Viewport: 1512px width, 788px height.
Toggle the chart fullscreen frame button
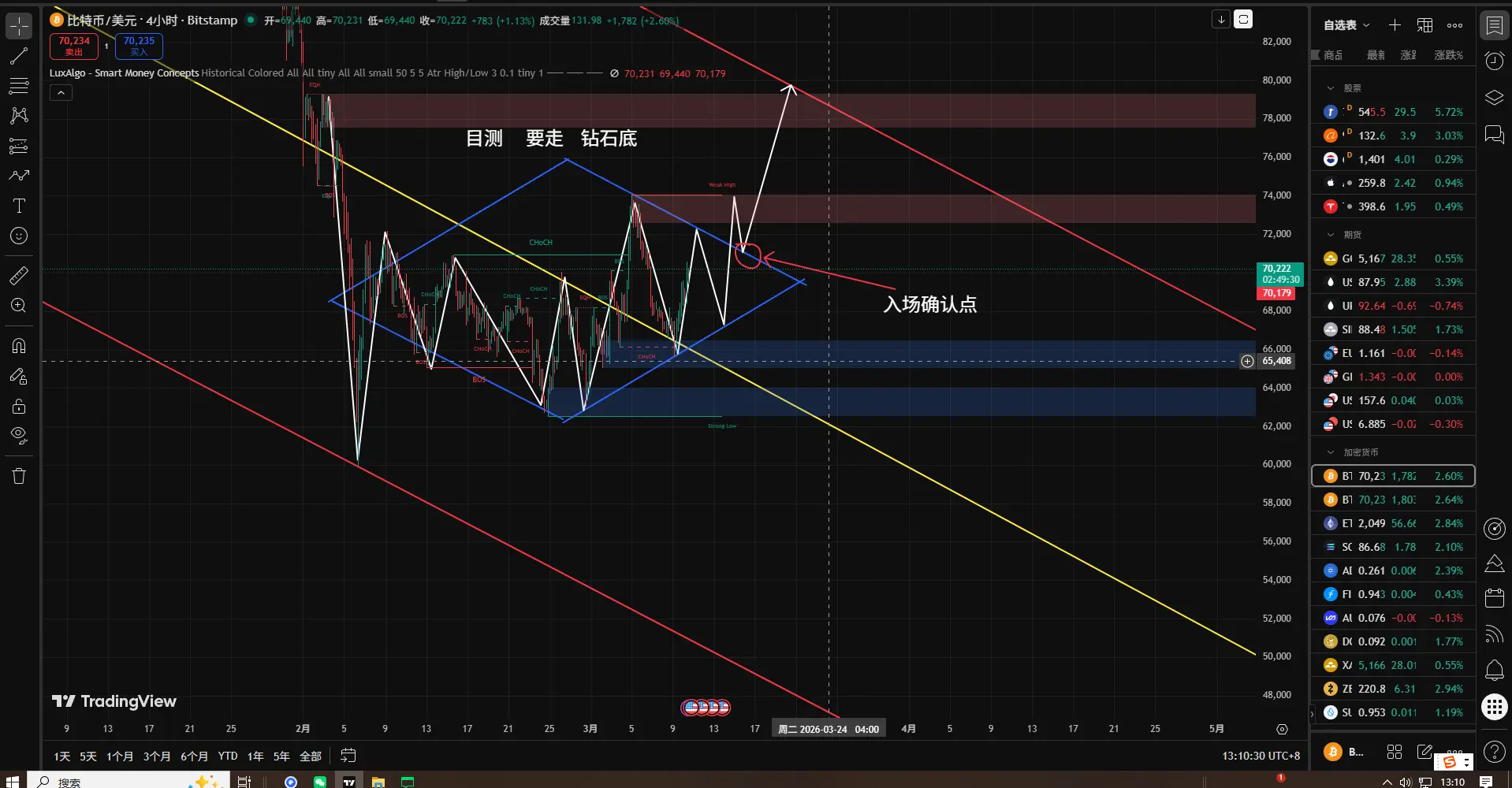click(x=1243, y=20)
